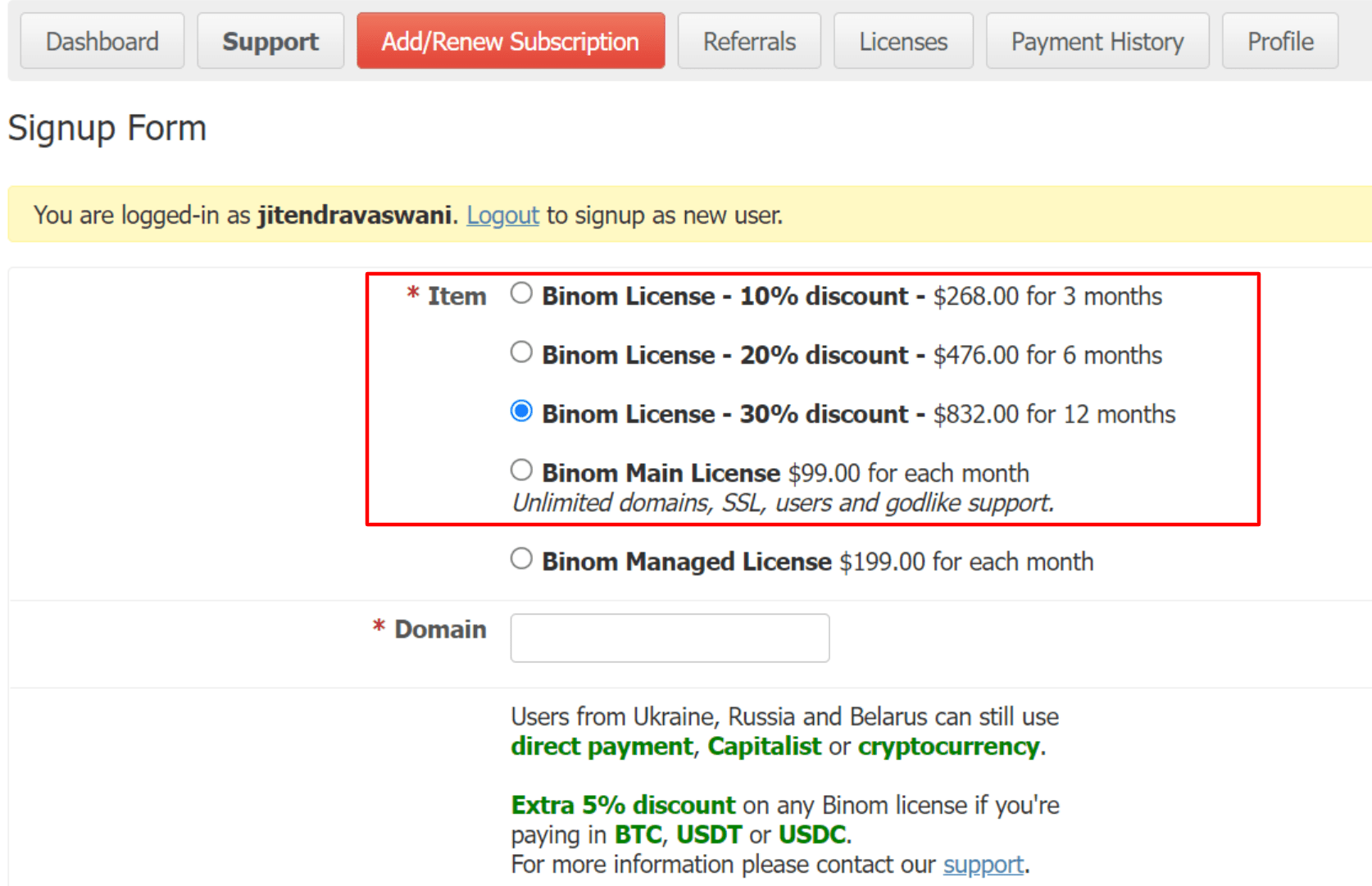Image resolution: width=1372 pixels, height=886 pixels.
Task: Select the 20% discount 6-month license option
Action: click(x=521, y=352)
